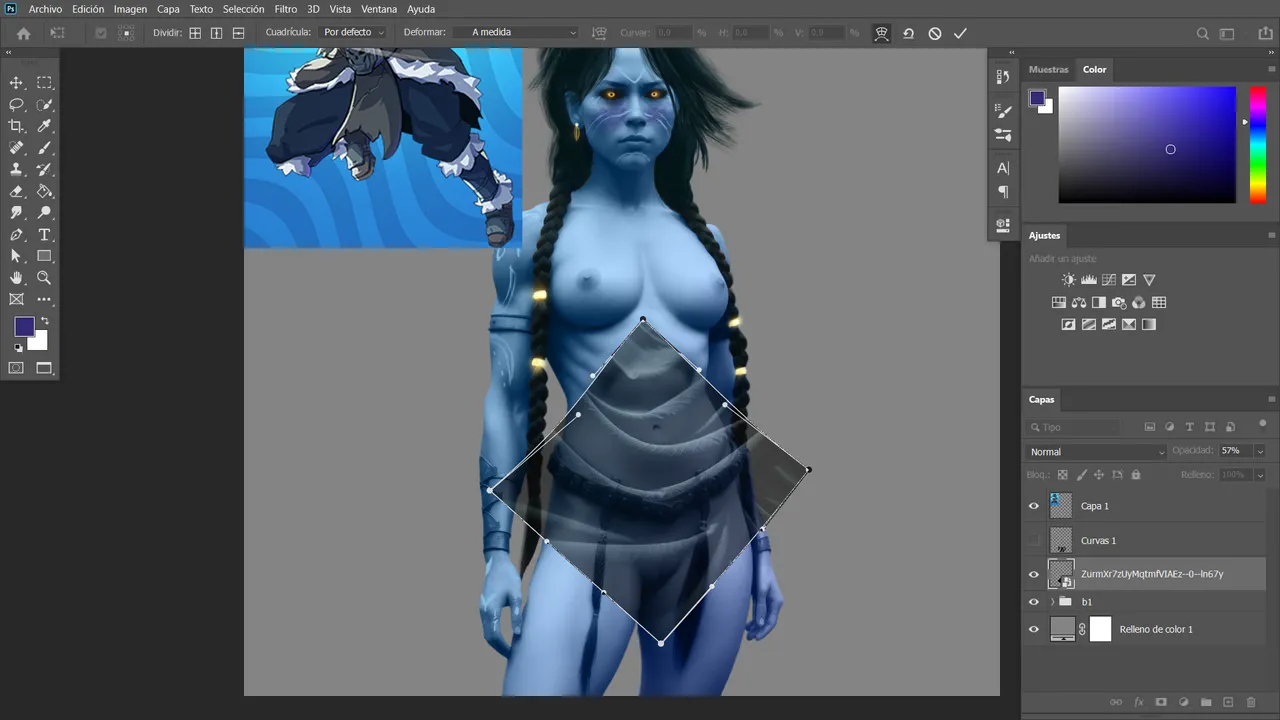1280x720 pixels.
Task: Open the Normal blend mode dropdown
Action: click(x=1098, y=452)
